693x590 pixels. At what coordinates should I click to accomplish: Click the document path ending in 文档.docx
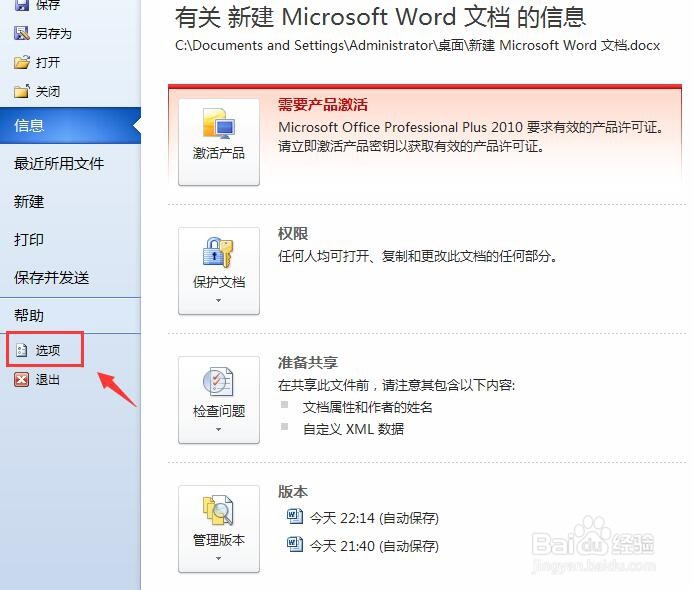418,46
